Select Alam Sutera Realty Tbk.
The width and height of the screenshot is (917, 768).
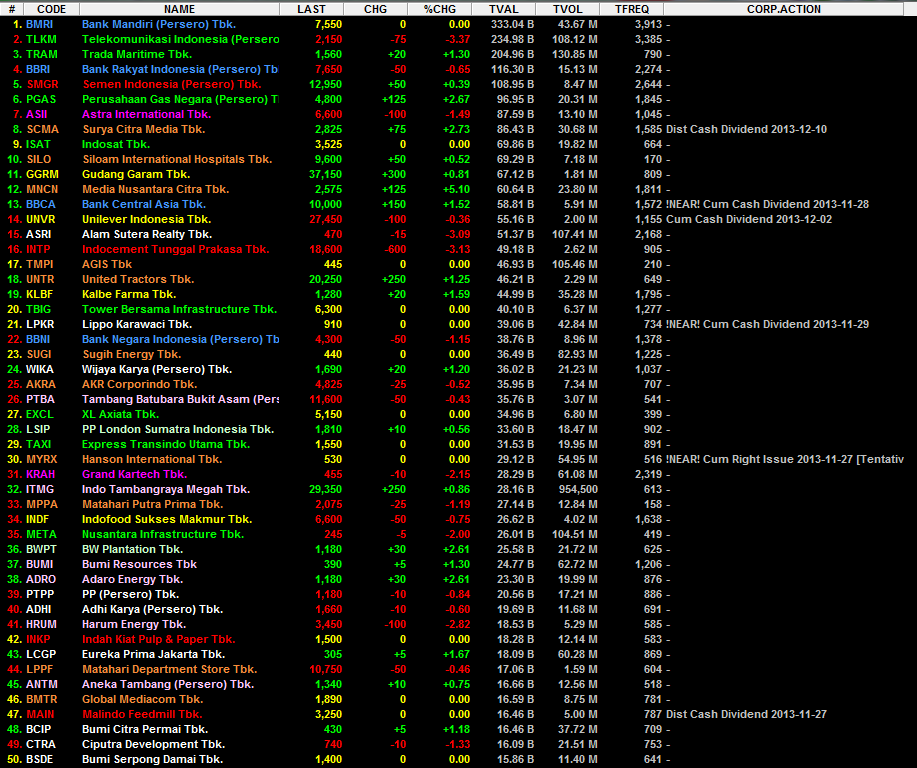[147, 234]
